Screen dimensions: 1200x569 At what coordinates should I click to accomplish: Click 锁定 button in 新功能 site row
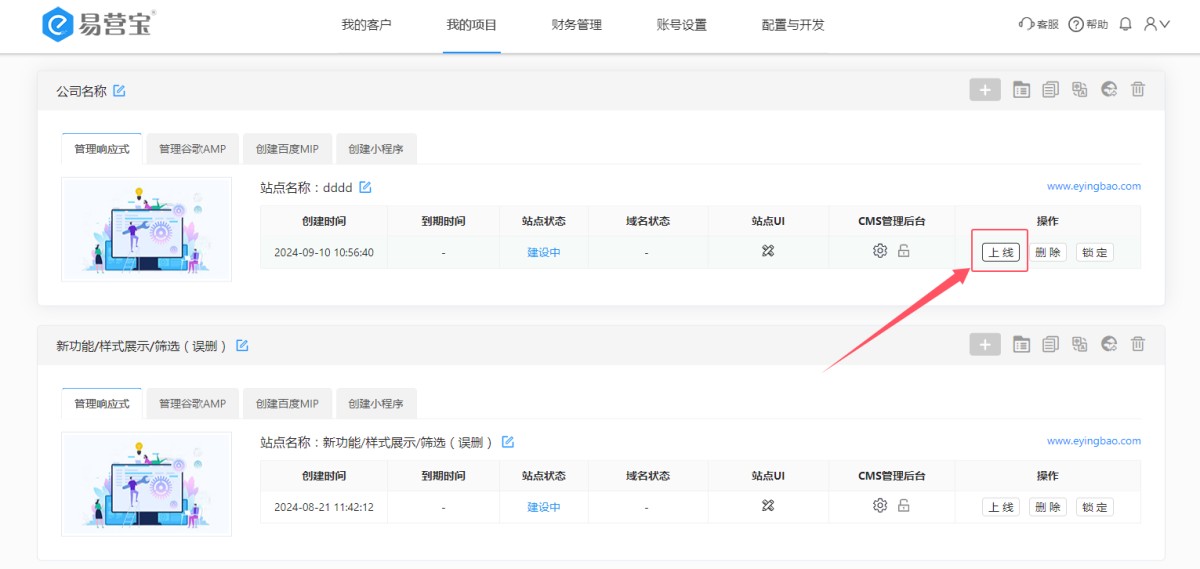tap(1095, 507)
